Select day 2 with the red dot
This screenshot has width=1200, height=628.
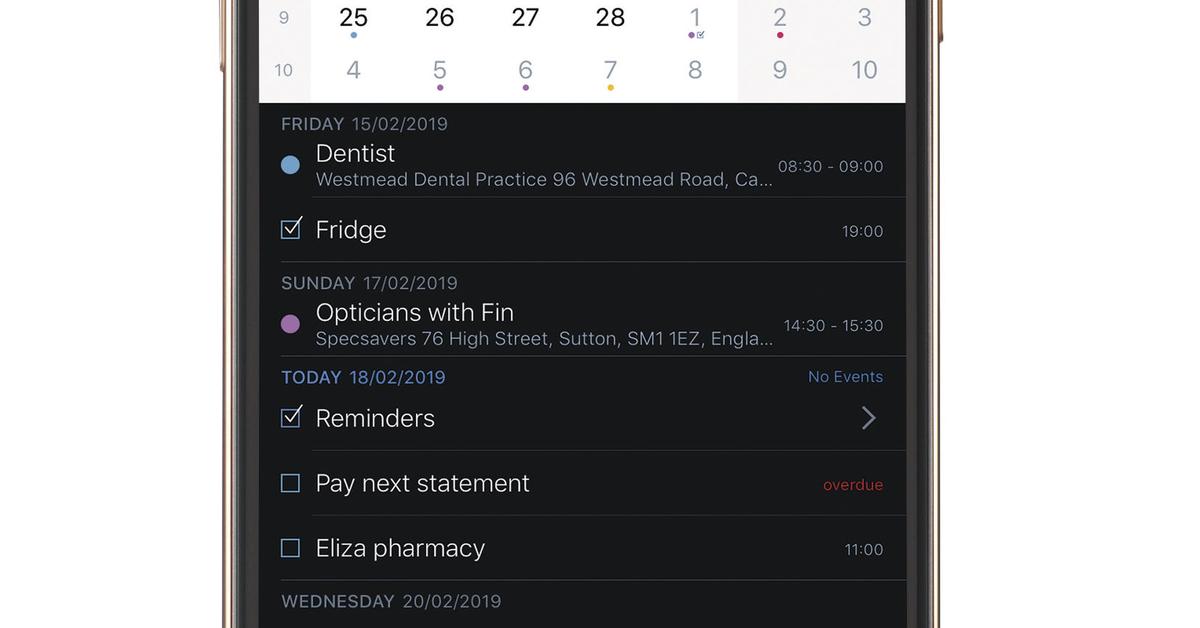click(x=780, y=18)
